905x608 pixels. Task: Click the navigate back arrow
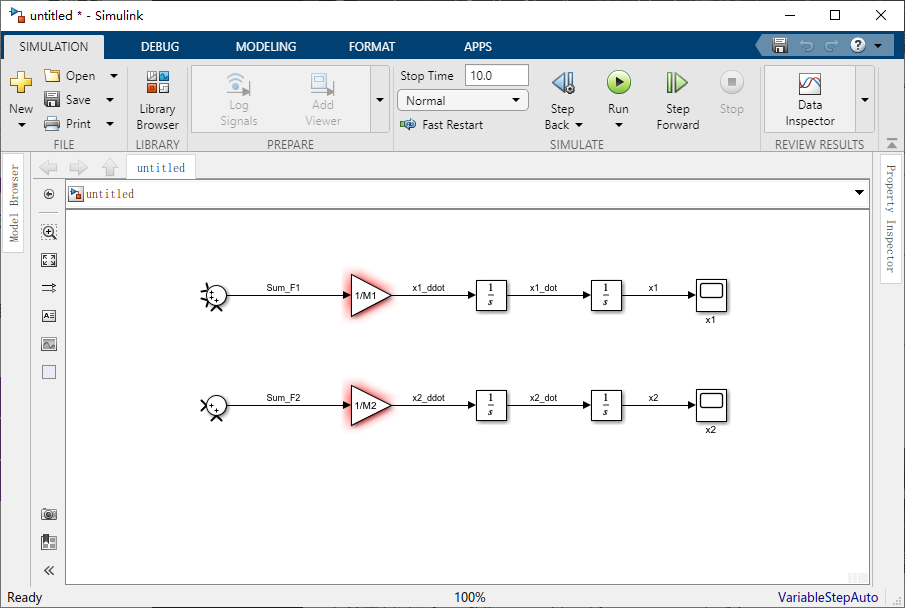coord(48,167)
